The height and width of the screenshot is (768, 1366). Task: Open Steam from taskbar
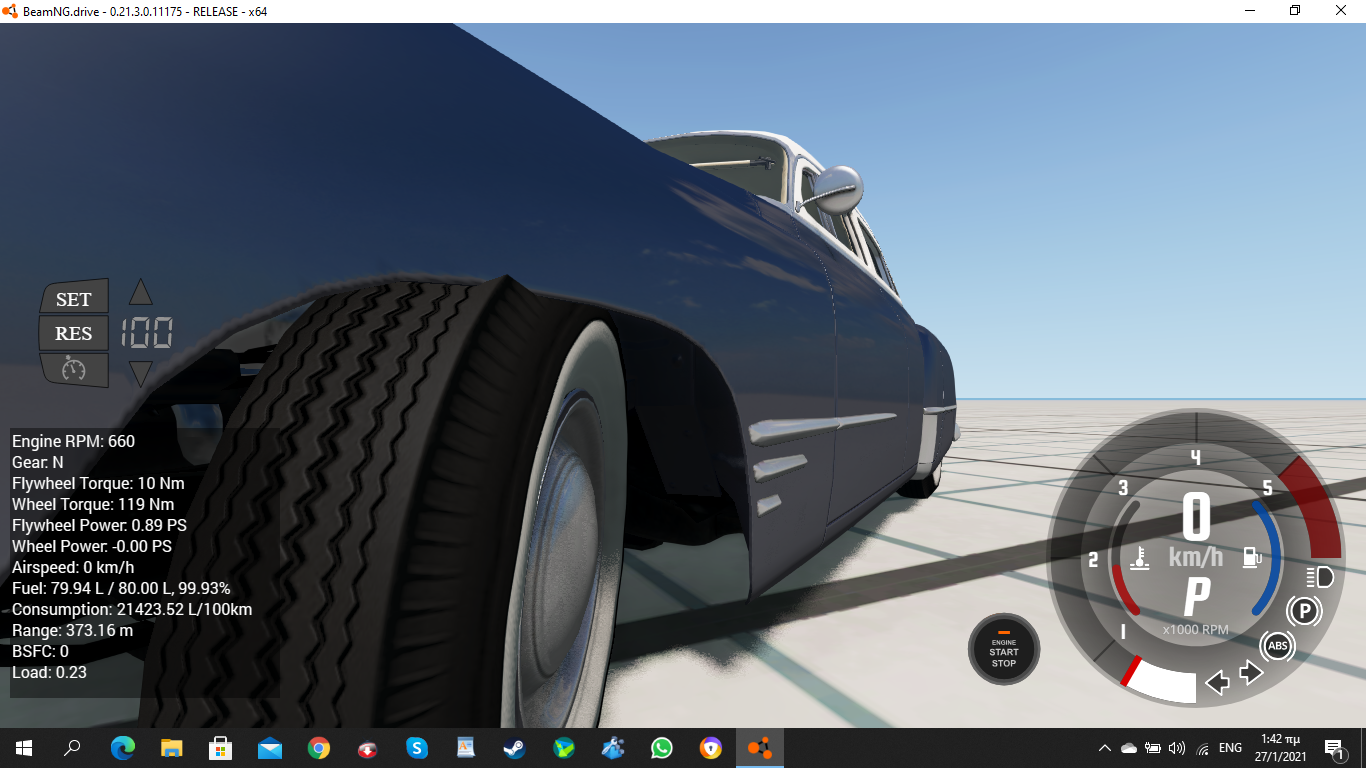515,747
